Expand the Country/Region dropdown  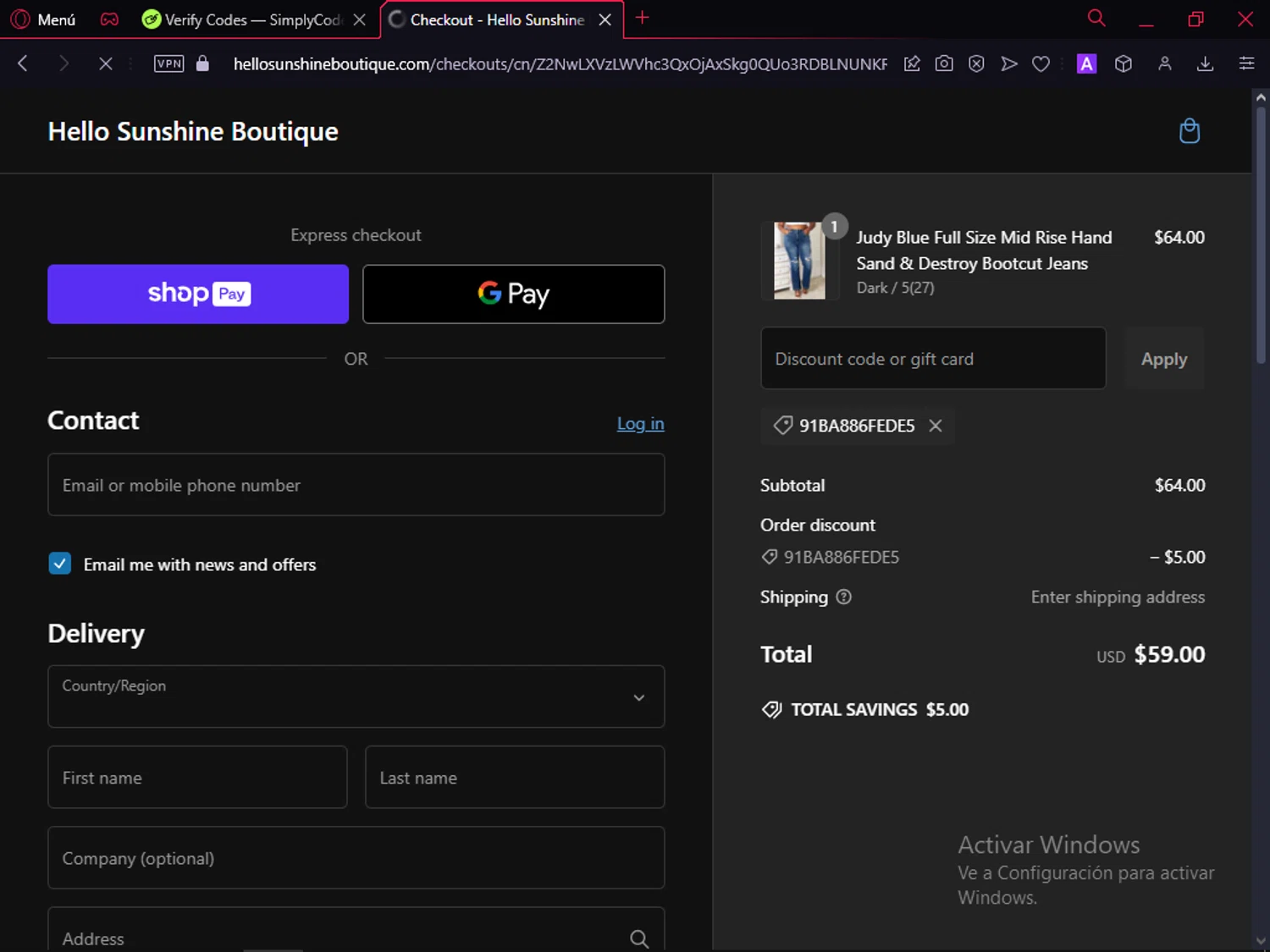356,696
